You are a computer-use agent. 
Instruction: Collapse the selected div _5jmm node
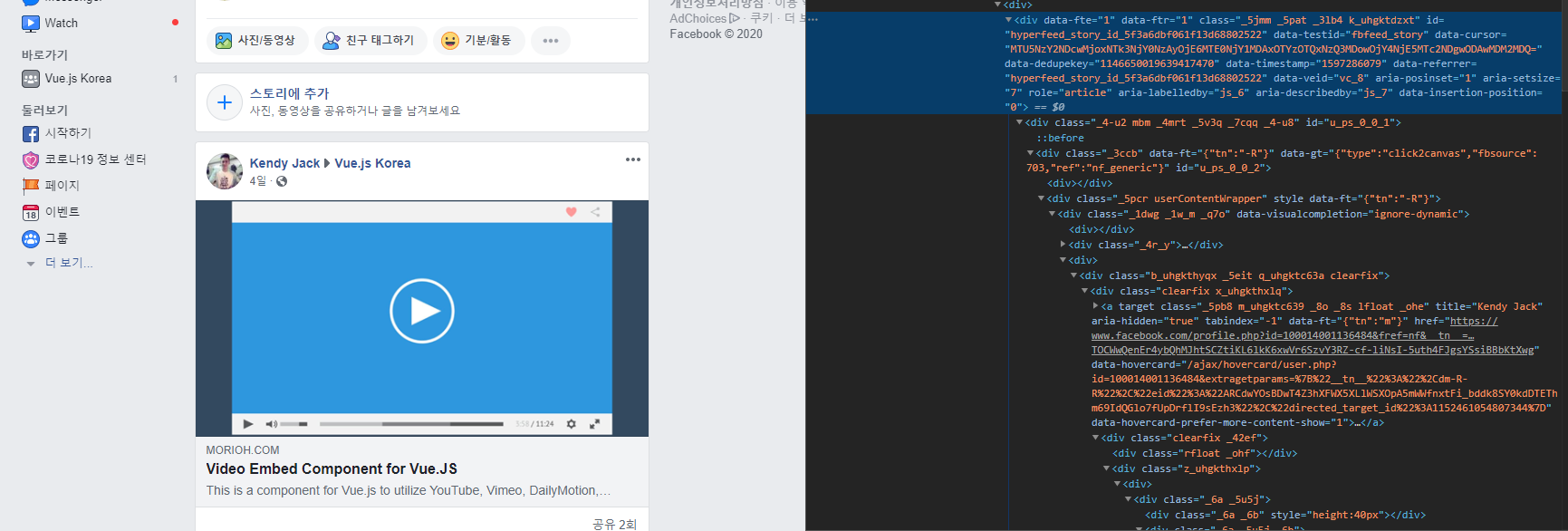coord(1009,20)
